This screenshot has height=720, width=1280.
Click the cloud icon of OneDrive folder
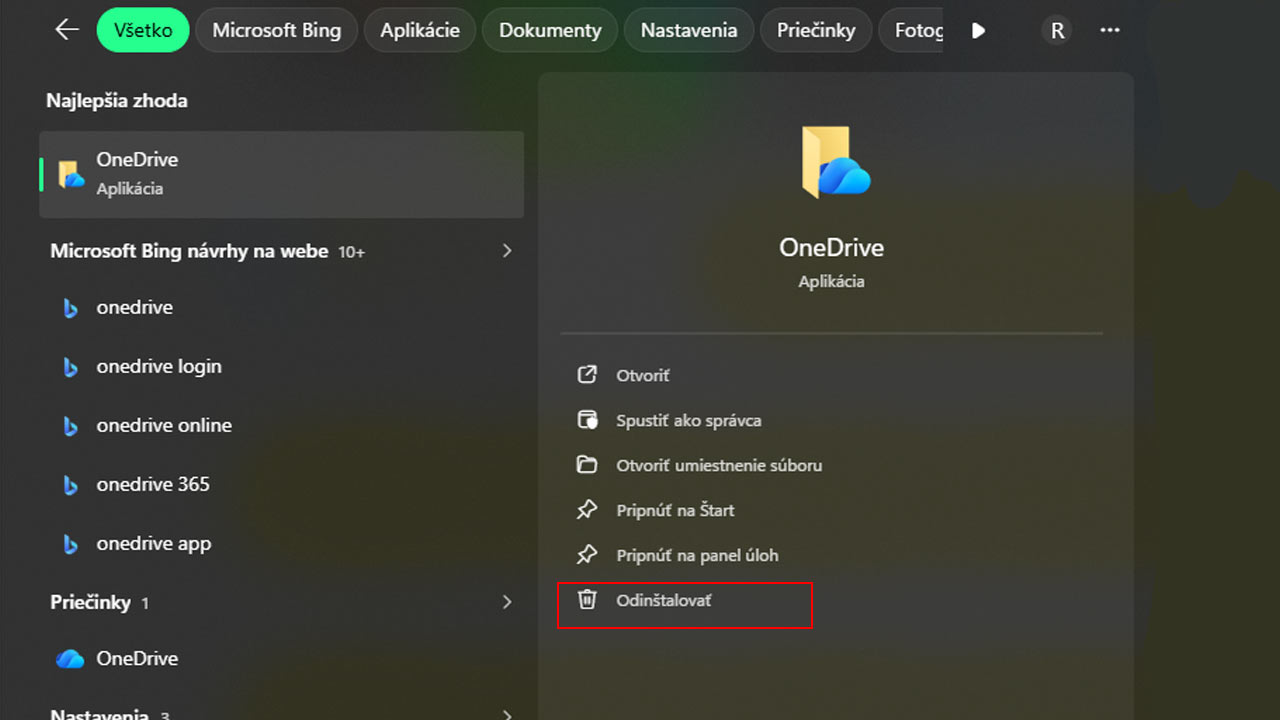pos(70,659)
